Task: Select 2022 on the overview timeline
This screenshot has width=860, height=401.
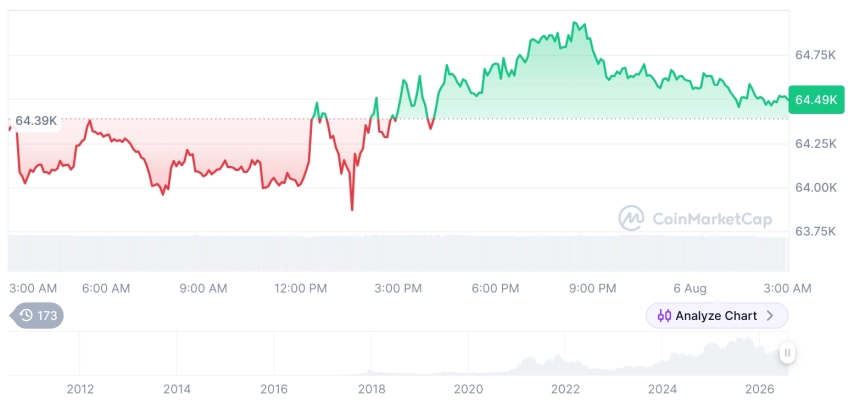Action: [565, 389]
